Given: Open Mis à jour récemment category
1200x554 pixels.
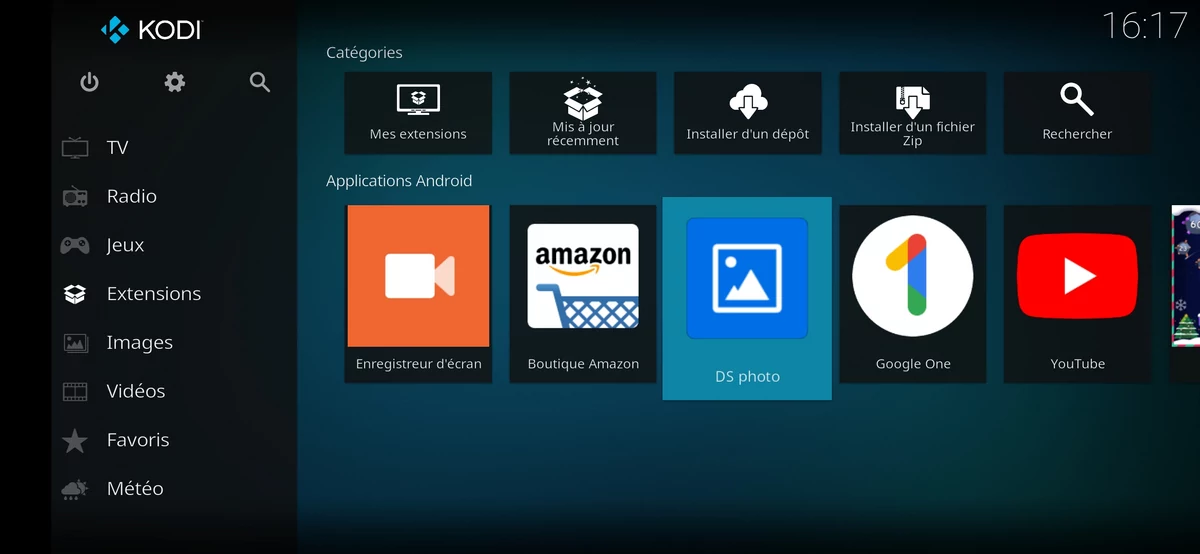Looking at the screenshot, I should click(583, 113).
